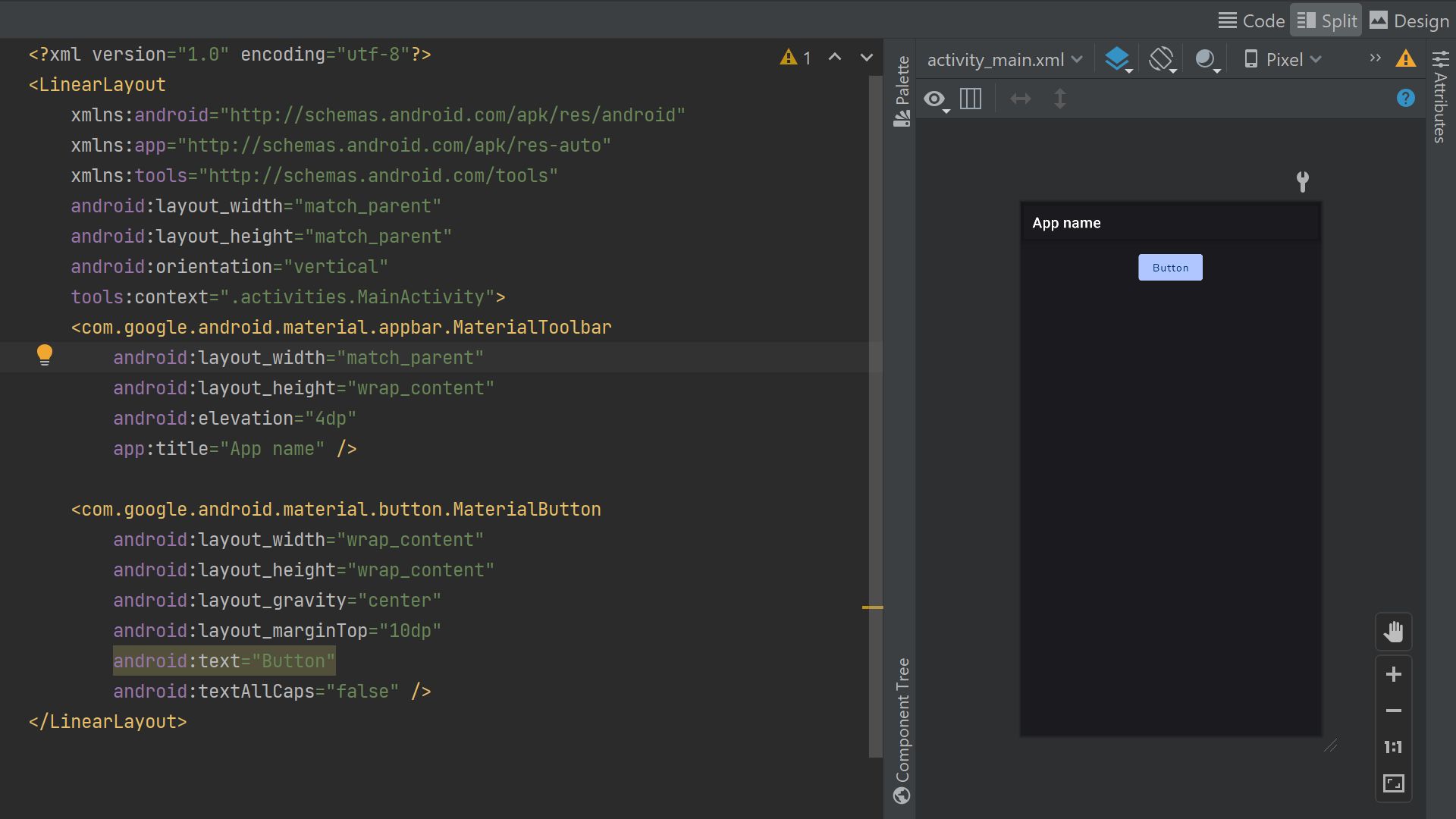Viewport: 1456px width, 819px height.
Task: Click the xmlns:android declaration line
Action: 378,115
